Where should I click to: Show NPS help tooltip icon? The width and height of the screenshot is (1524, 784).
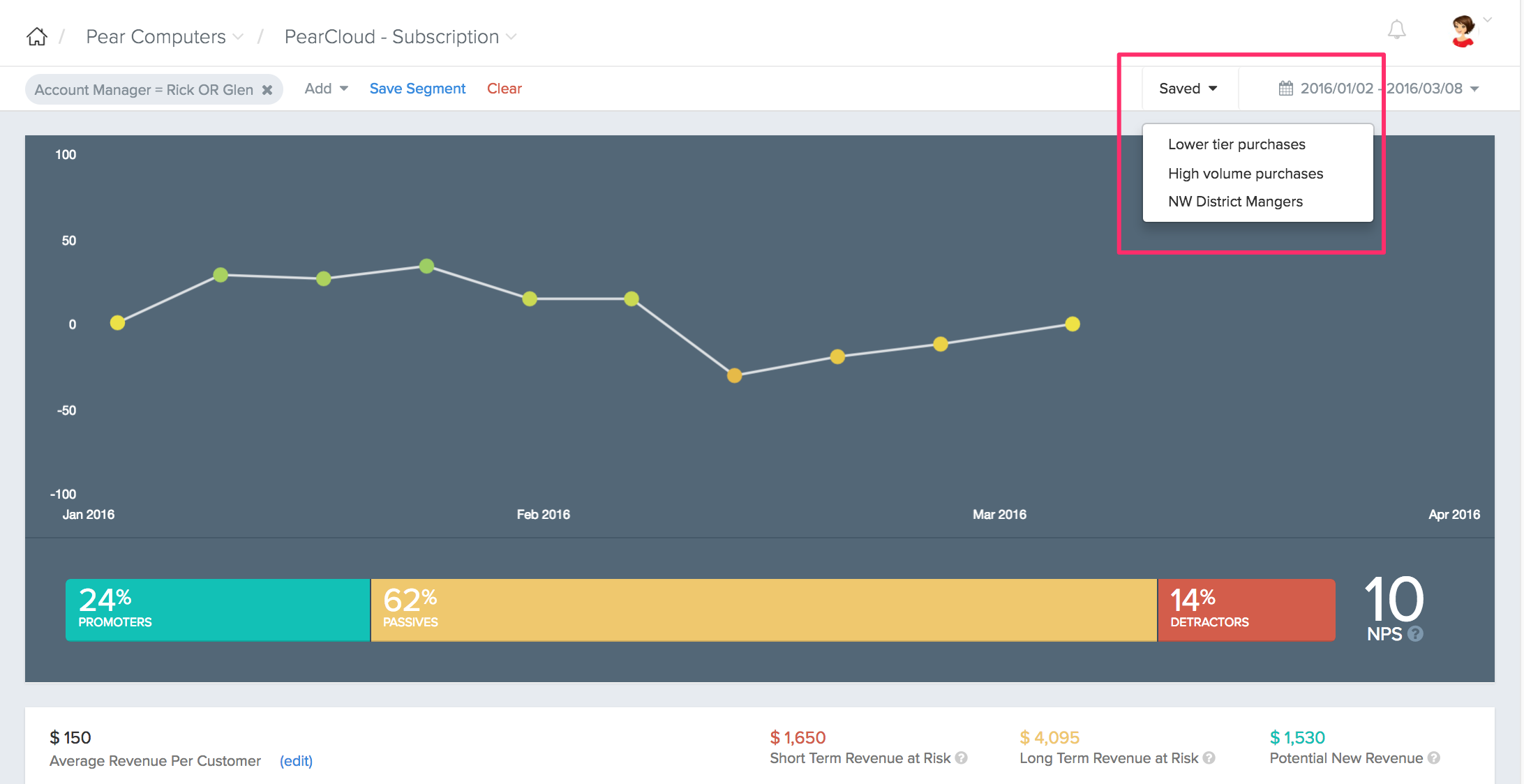point(1415,634)
